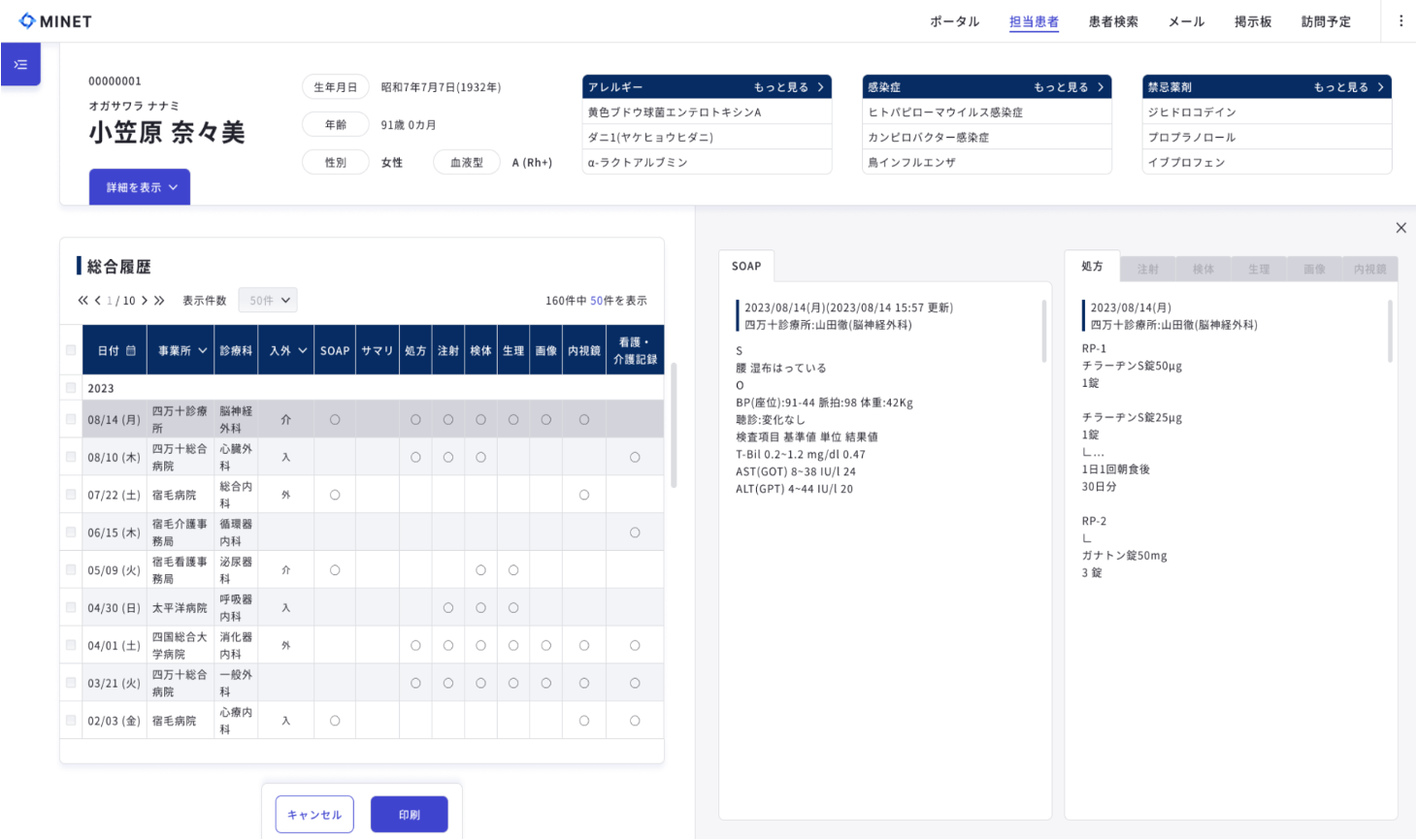Viewport: 1417px width, 840px height.
Task: Go to the previous history page
Action: (97, 301)
